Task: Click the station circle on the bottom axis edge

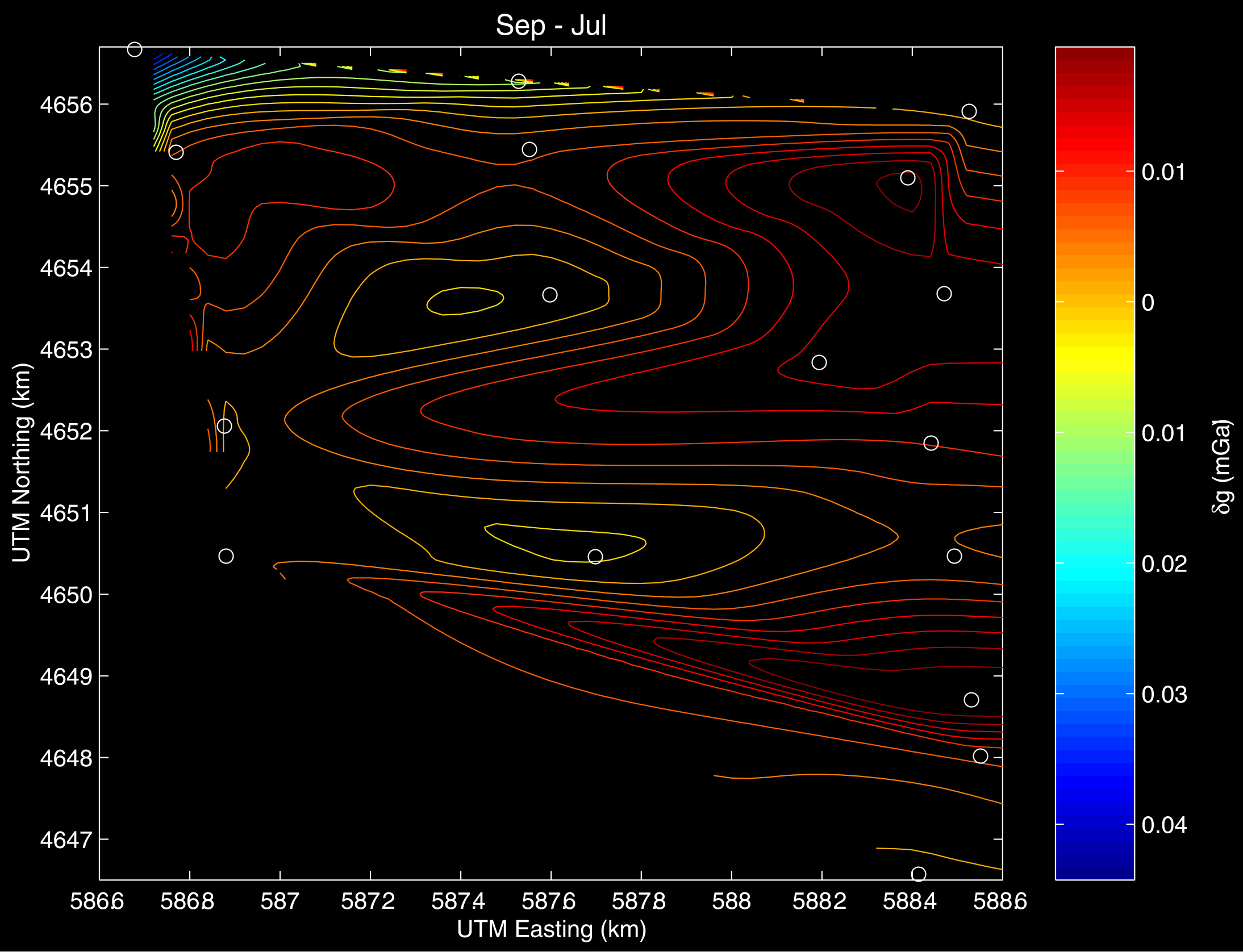Action: pos(918,874)
